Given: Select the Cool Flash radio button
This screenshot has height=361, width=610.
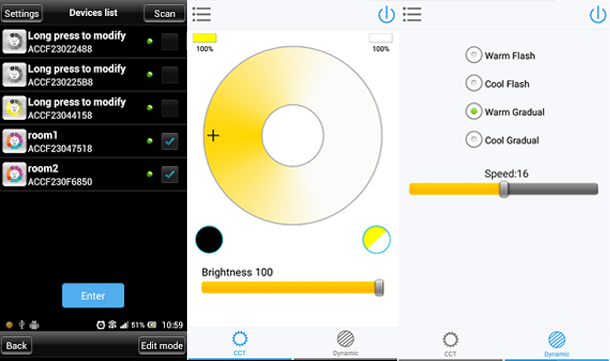Looking at the screenshot, I should (474, 83).
